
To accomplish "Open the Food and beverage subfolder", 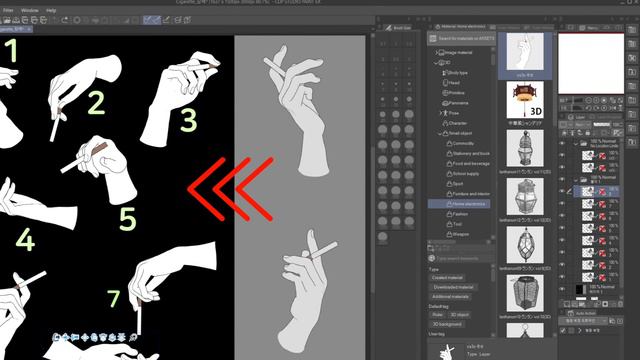I will [x=468, y=163].
